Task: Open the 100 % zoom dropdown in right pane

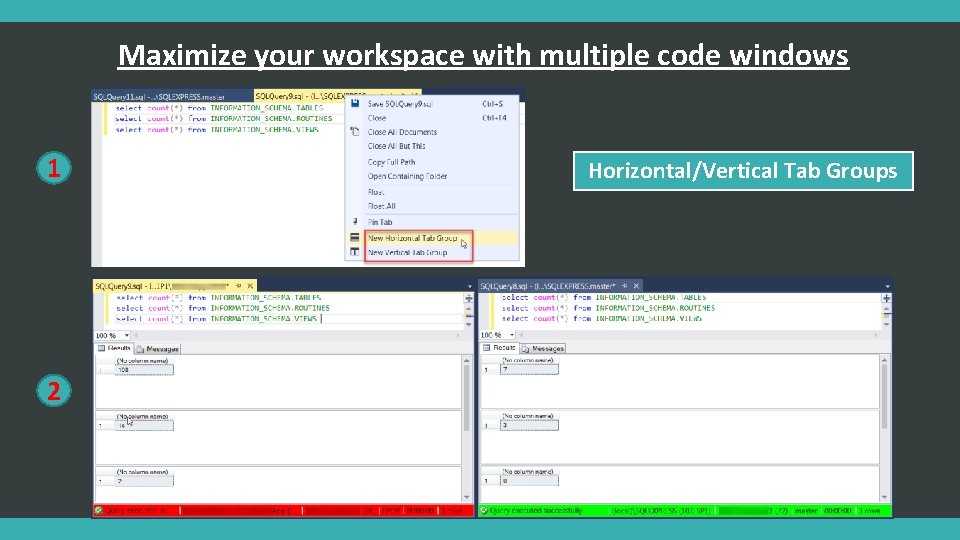Action: (512, 335)
